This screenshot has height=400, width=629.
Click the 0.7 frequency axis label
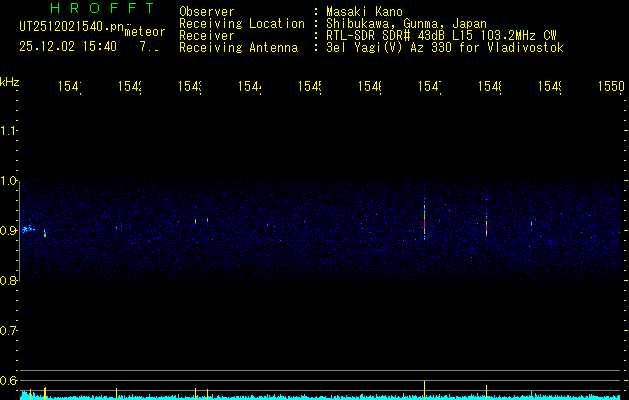pos(9,331)
